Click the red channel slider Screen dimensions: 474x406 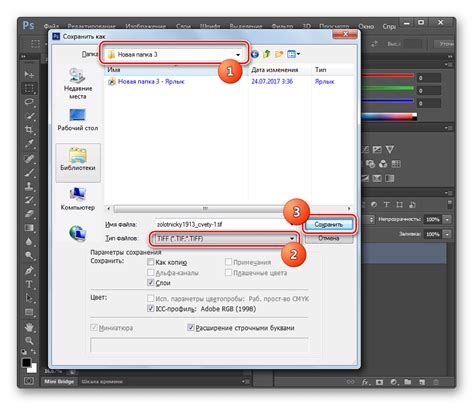(387, 75)
